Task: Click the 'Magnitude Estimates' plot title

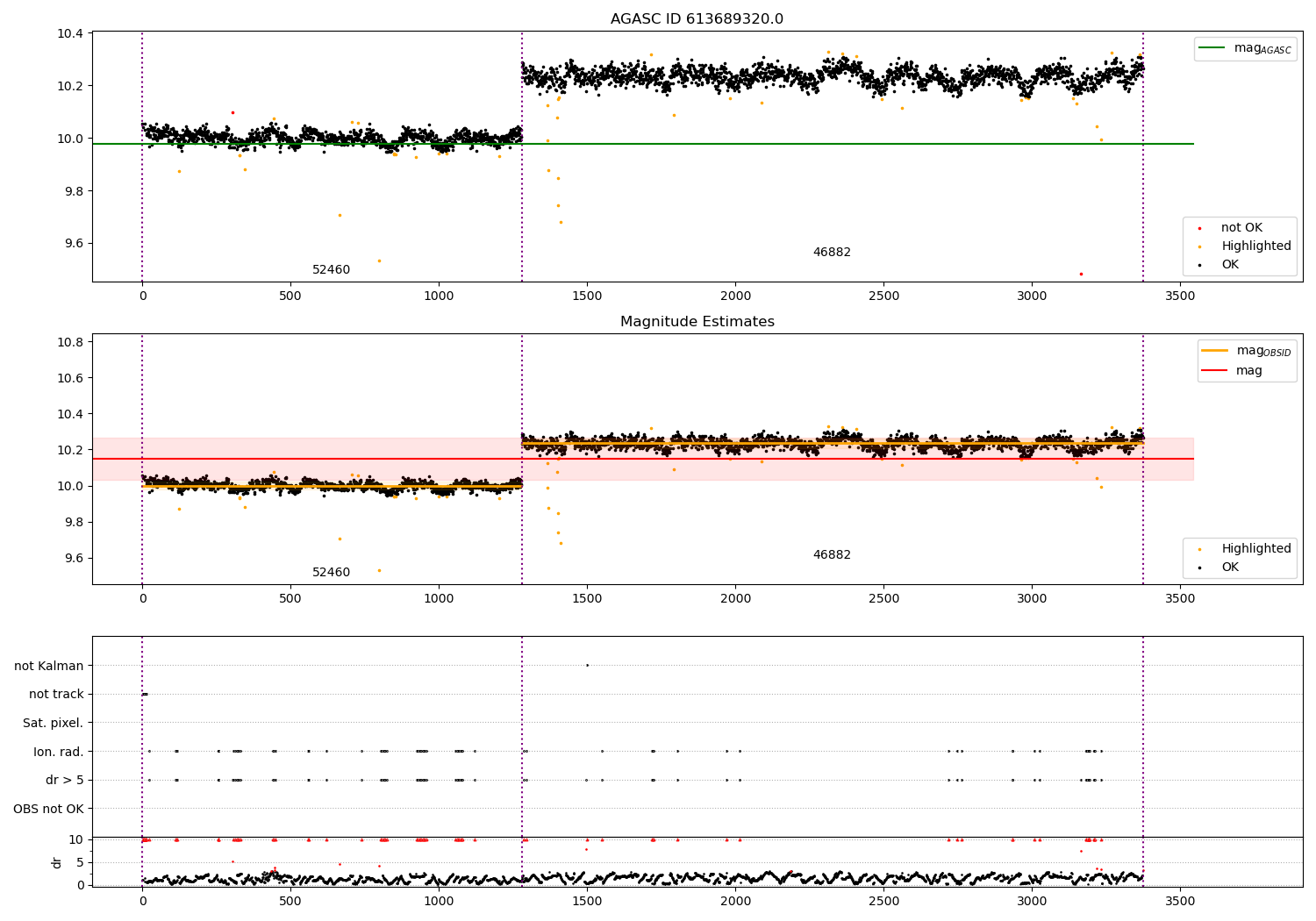Action: coord(697,322)
